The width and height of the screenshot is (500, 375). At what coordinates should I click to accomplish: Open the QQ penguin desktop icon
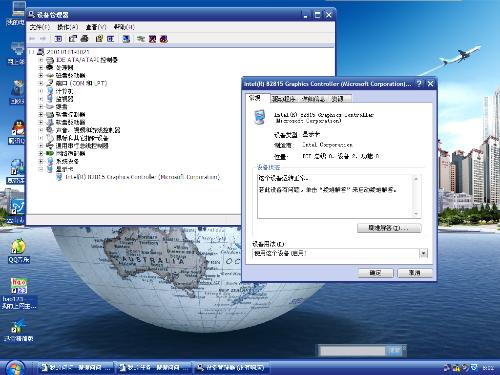point(17,132)
